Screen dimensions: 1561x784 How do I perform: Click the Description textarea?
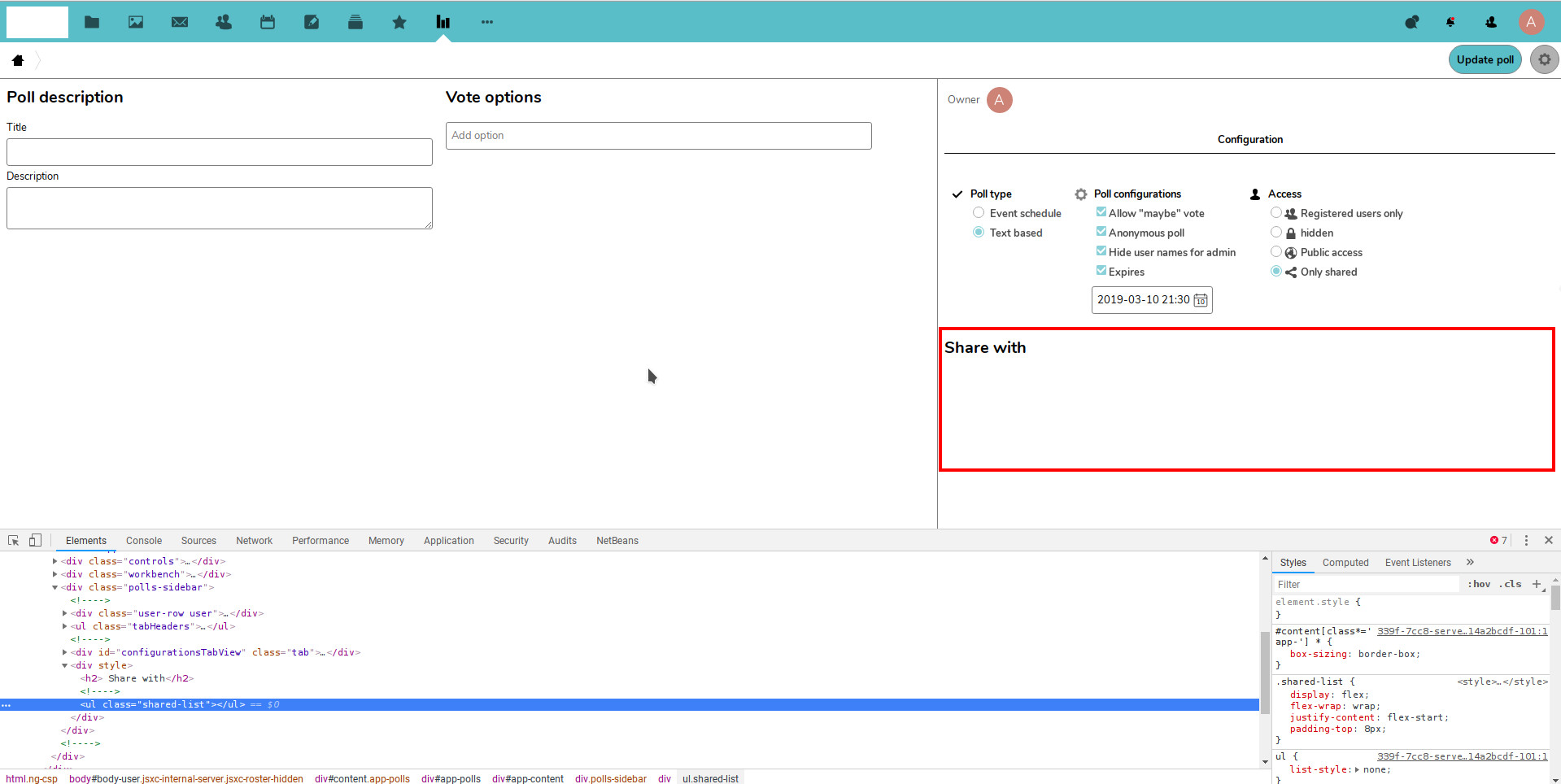click(220, 208)
